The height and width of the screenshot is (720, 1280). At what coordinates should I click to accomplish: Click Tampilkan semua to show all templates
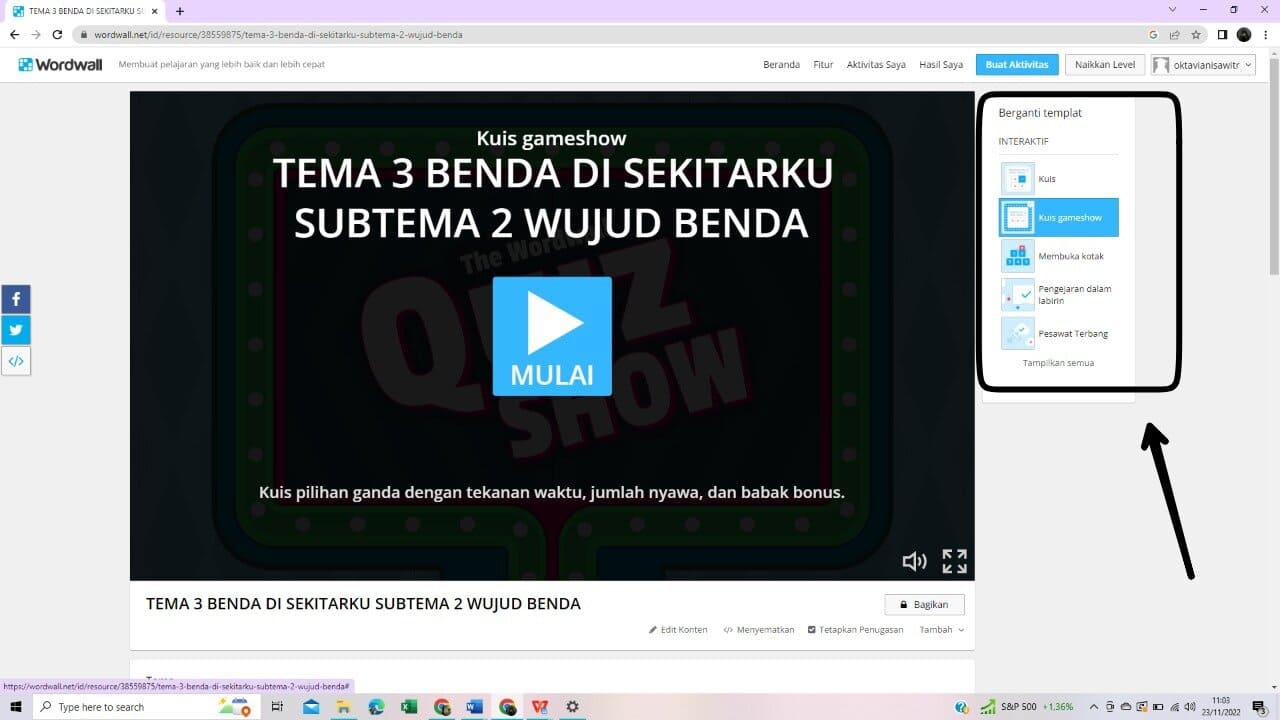(1058, 363)
